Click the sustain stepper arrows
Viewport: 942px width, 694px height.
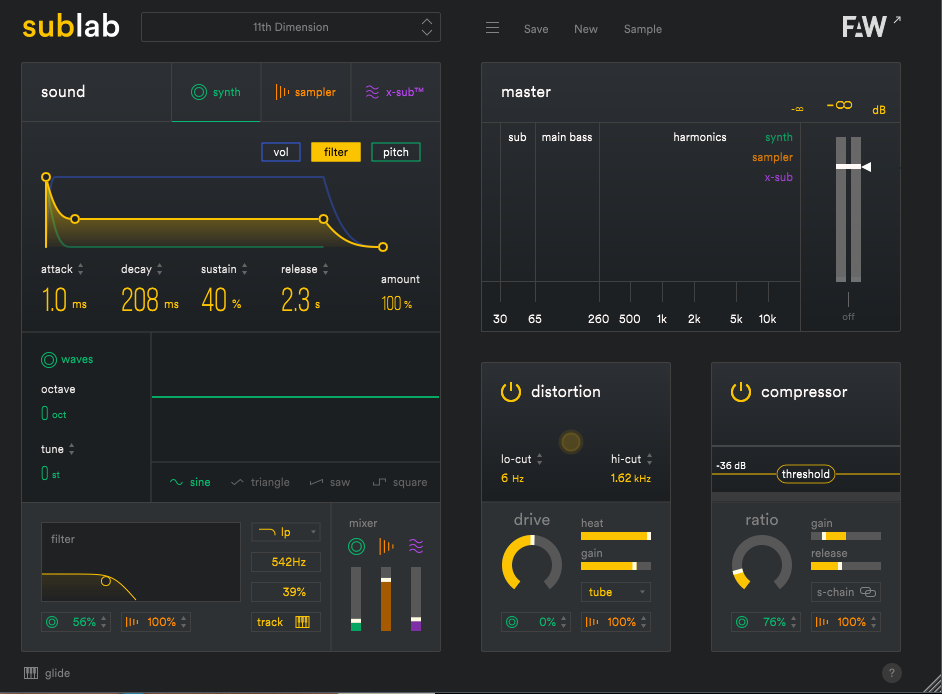[244, 269]
